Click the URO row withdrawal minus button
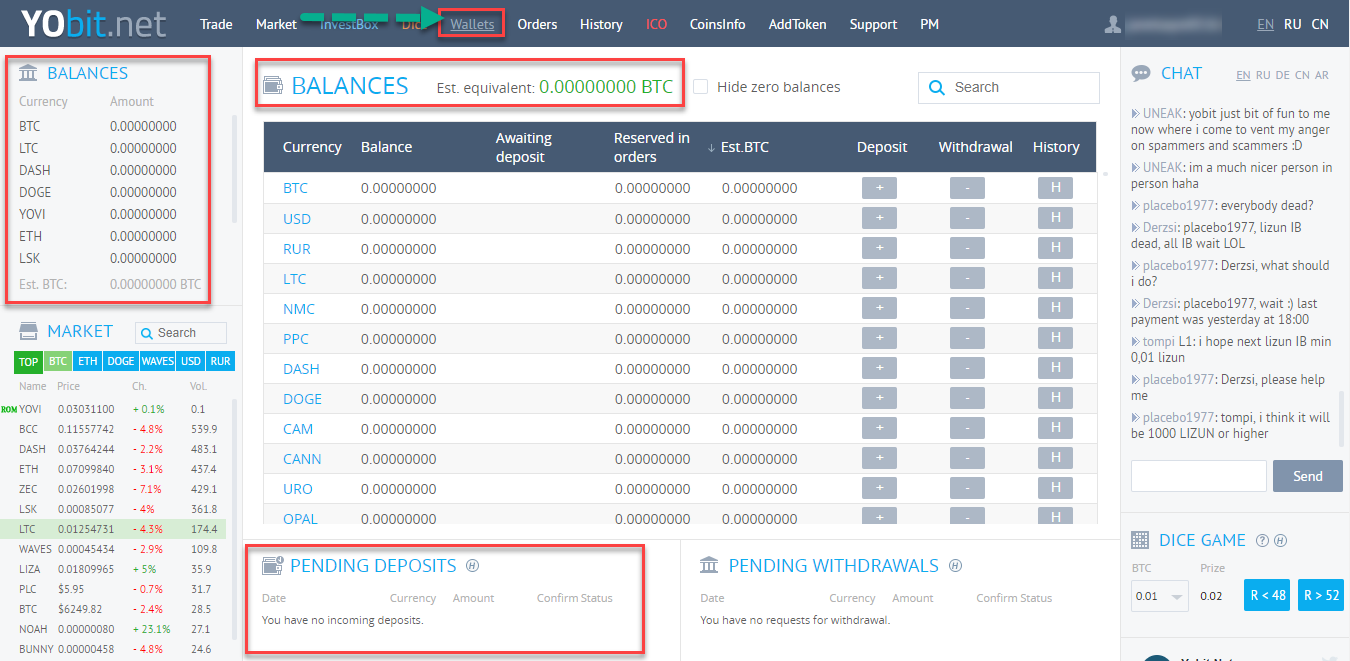The width and height of the screenshot is (1350, 661). (x=967, y=488)
